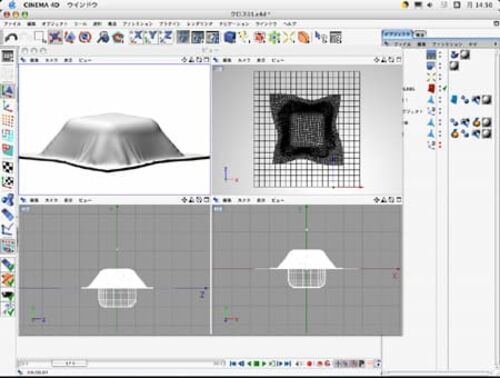Toggle the X axis lock
Viewport: 500px width, 378px height.
[x=137, y=37]
